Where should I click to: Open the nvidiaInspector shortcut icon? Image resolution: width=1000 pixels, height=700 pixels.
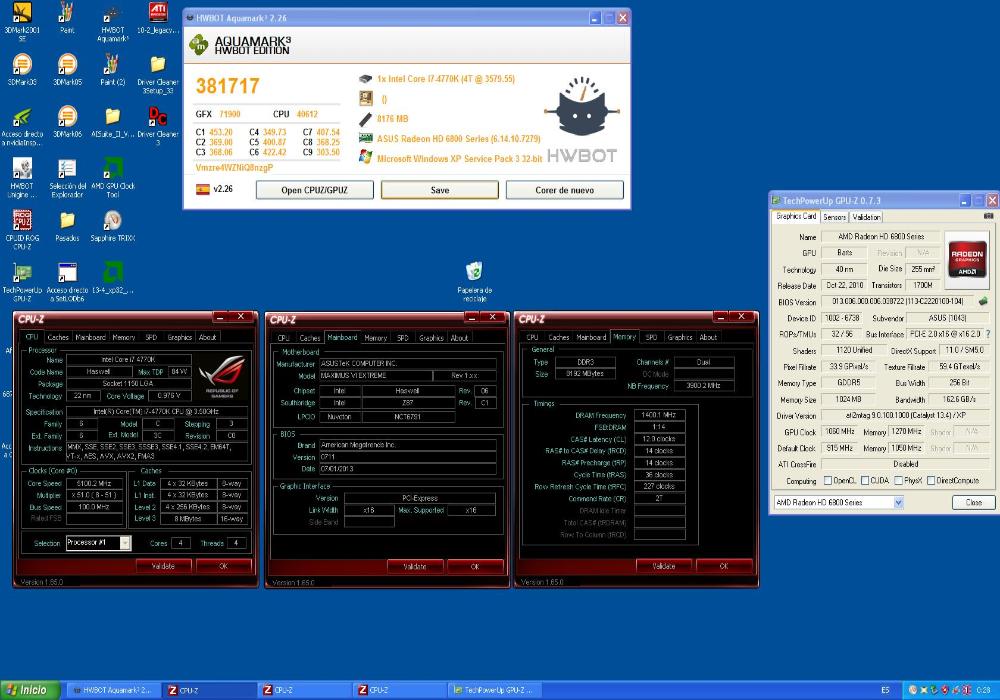(22, 126)
